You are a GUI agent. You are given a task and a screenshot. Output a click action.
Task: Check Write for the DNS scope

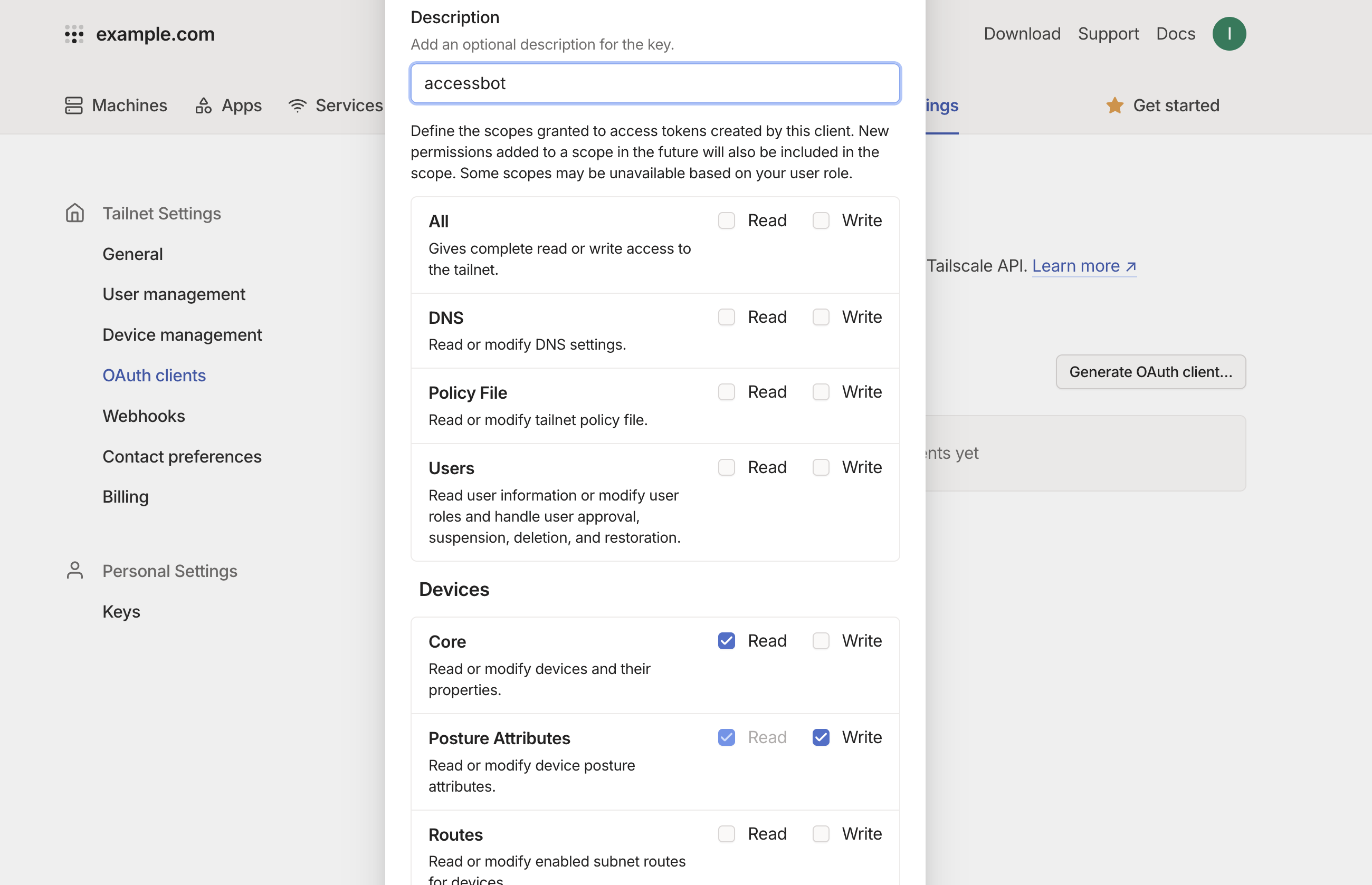tap(821, 316)
